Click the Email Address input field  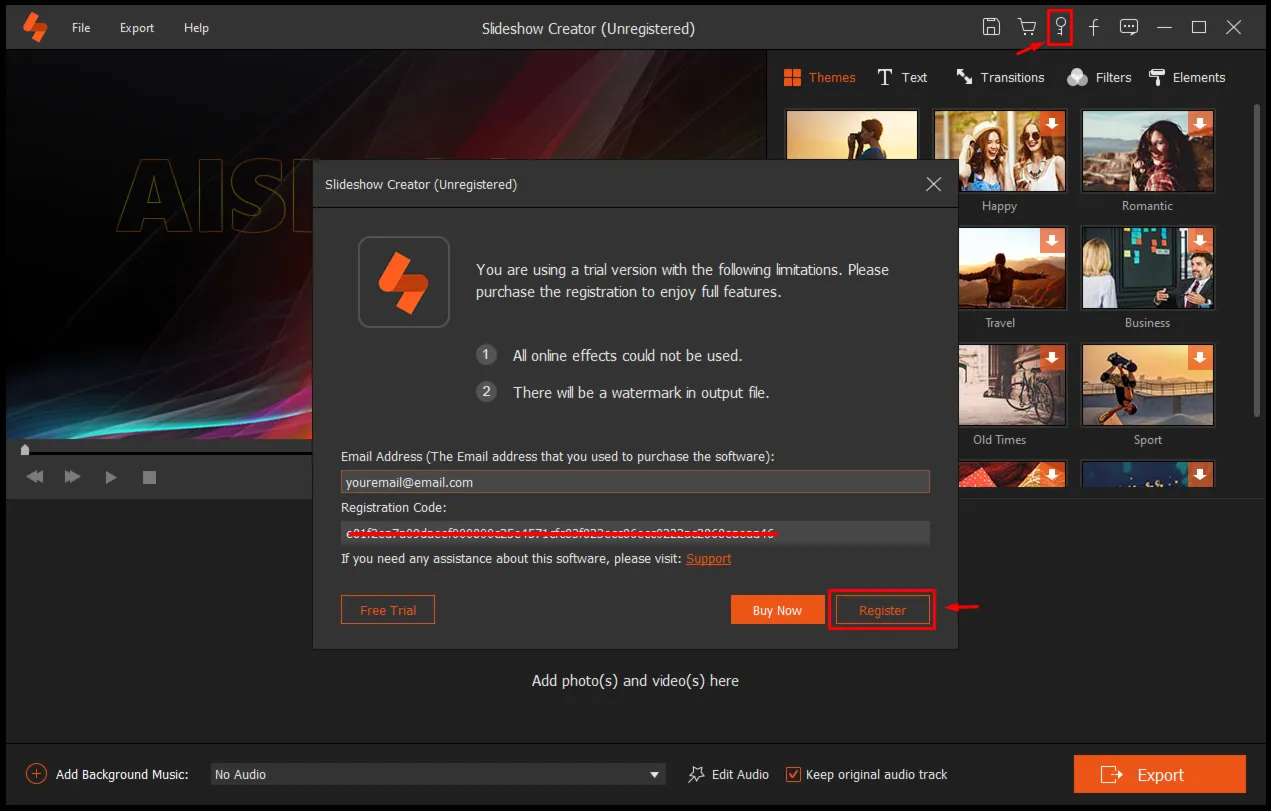(x=635, y=482)
